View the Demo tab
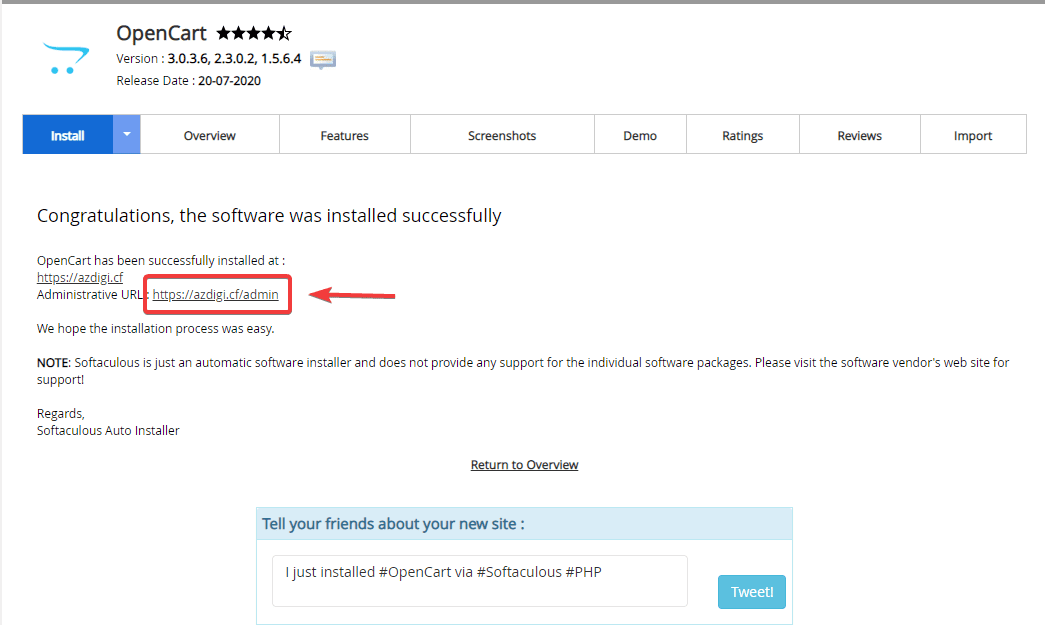1045x625 pixels. pos(640,135)
